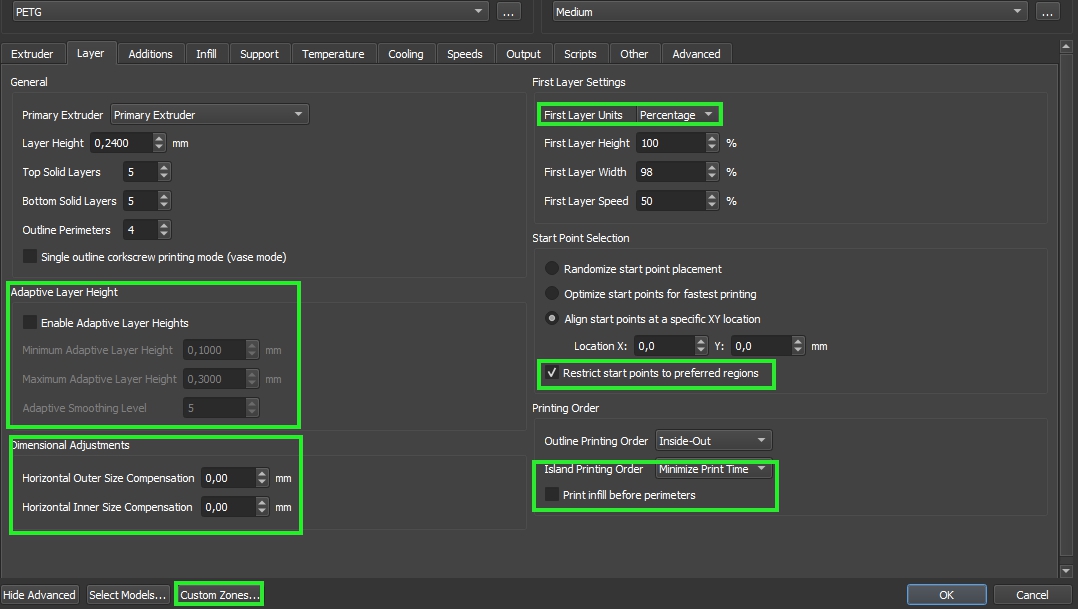Image resolution: width=1078 pixels, height=609 pixels.
Task: Enable Print infill before perimeters
Action: point(551,495)
